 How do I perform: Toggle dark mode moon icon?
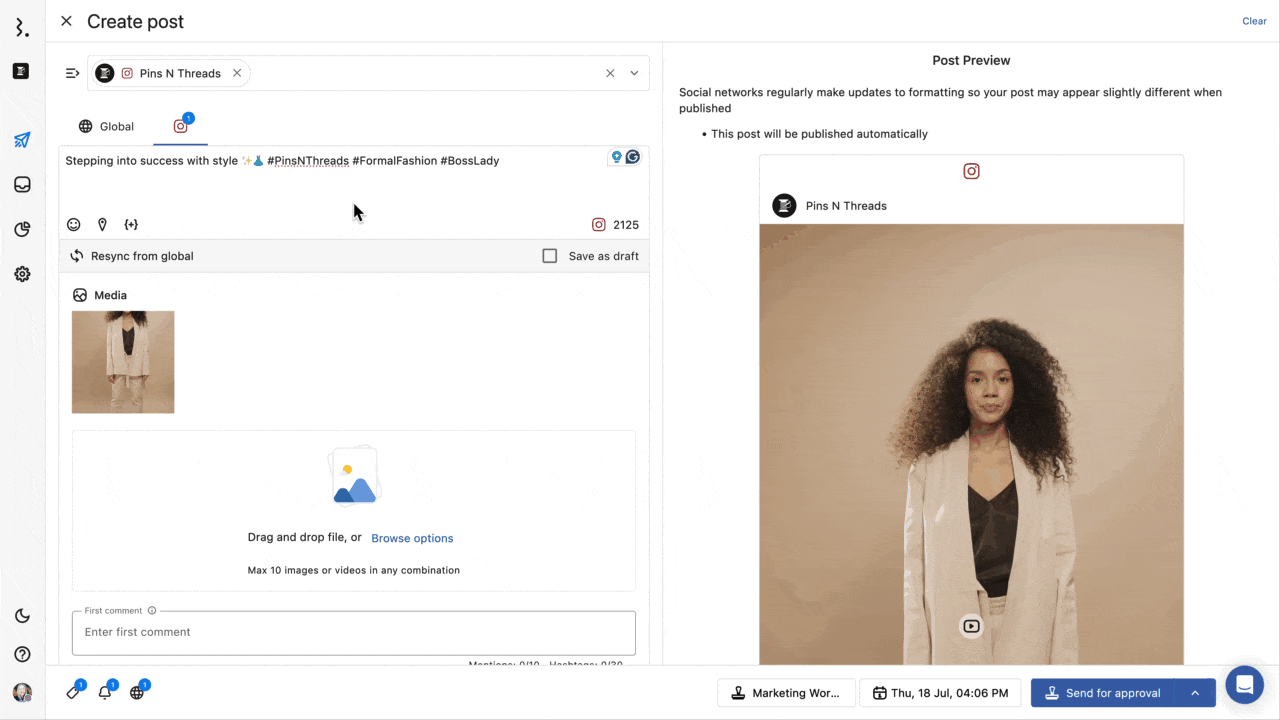22,616
